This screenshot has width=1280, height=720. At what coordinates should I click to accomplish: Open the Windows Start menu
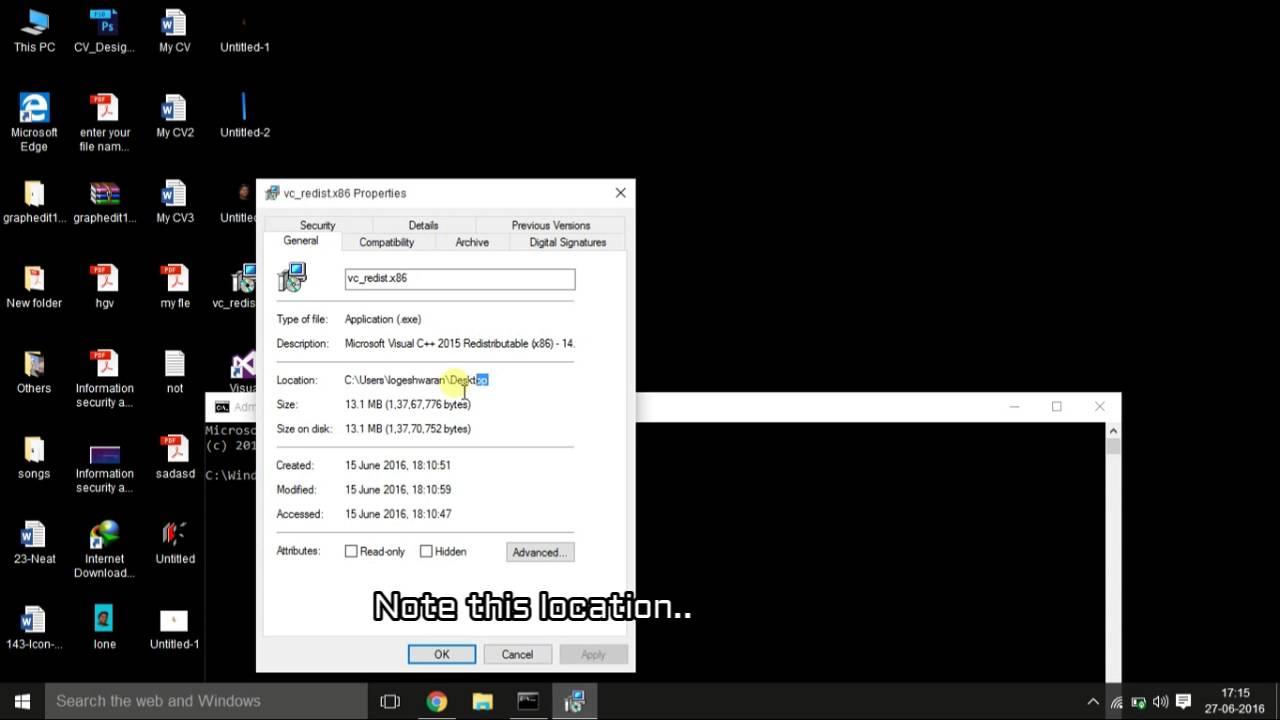point(22,701)
